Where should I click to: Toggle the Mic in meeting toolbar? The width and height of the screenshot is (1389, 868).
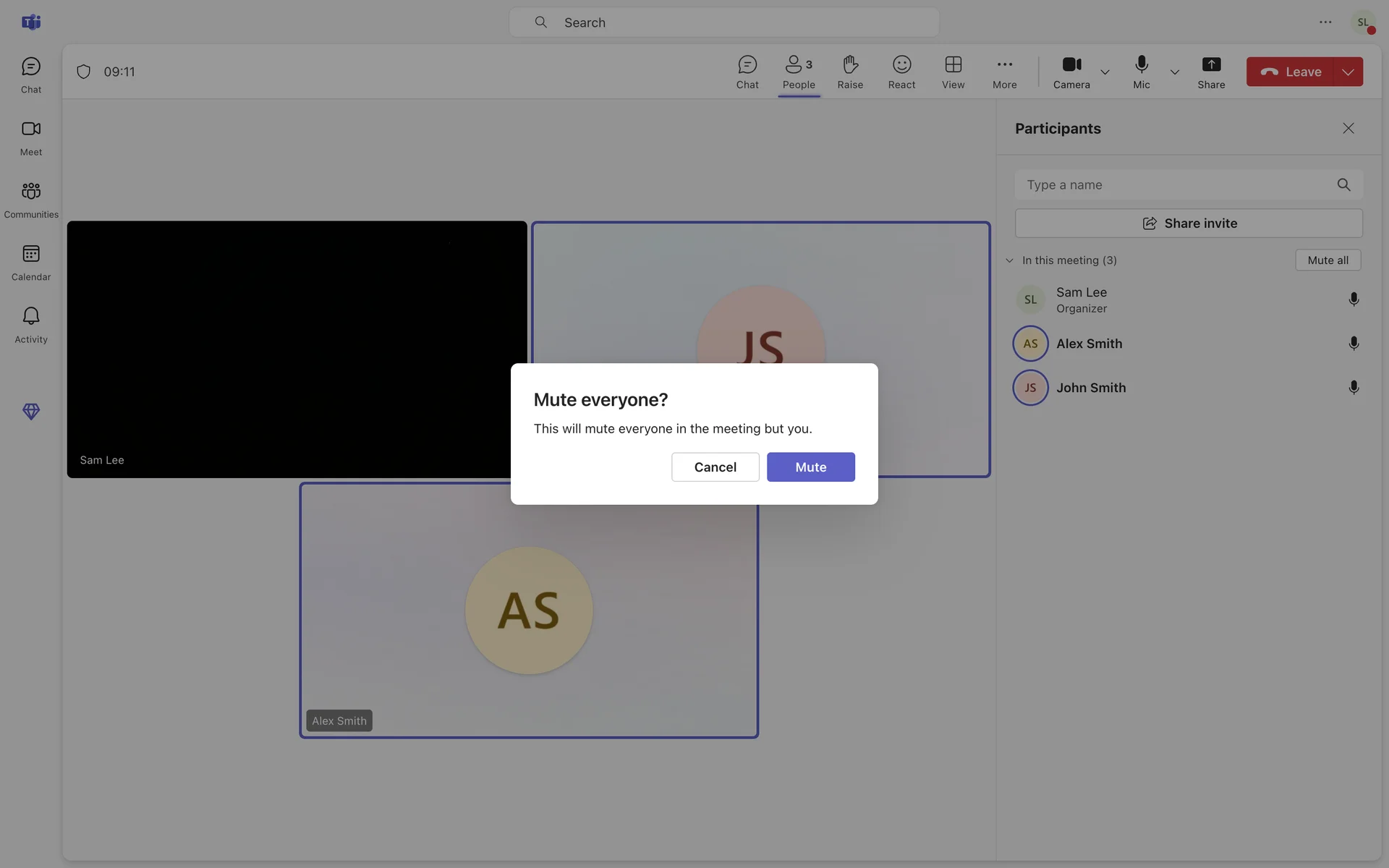(x=1141, y=72)
